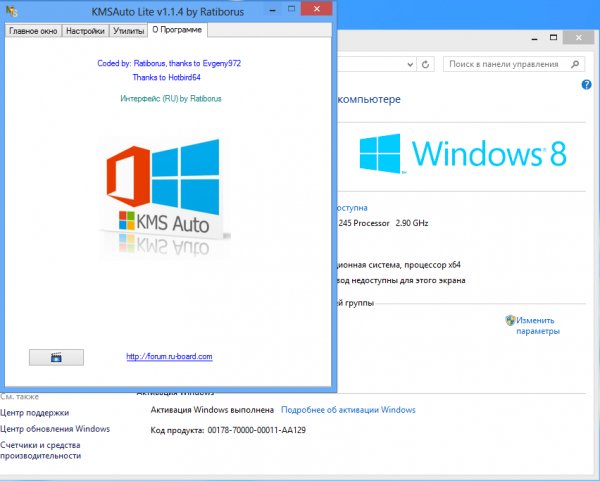Screen dimensions: 600x481
Task: Click the product code 00178-70000-00011-AA129
Action: click(256, 430)
